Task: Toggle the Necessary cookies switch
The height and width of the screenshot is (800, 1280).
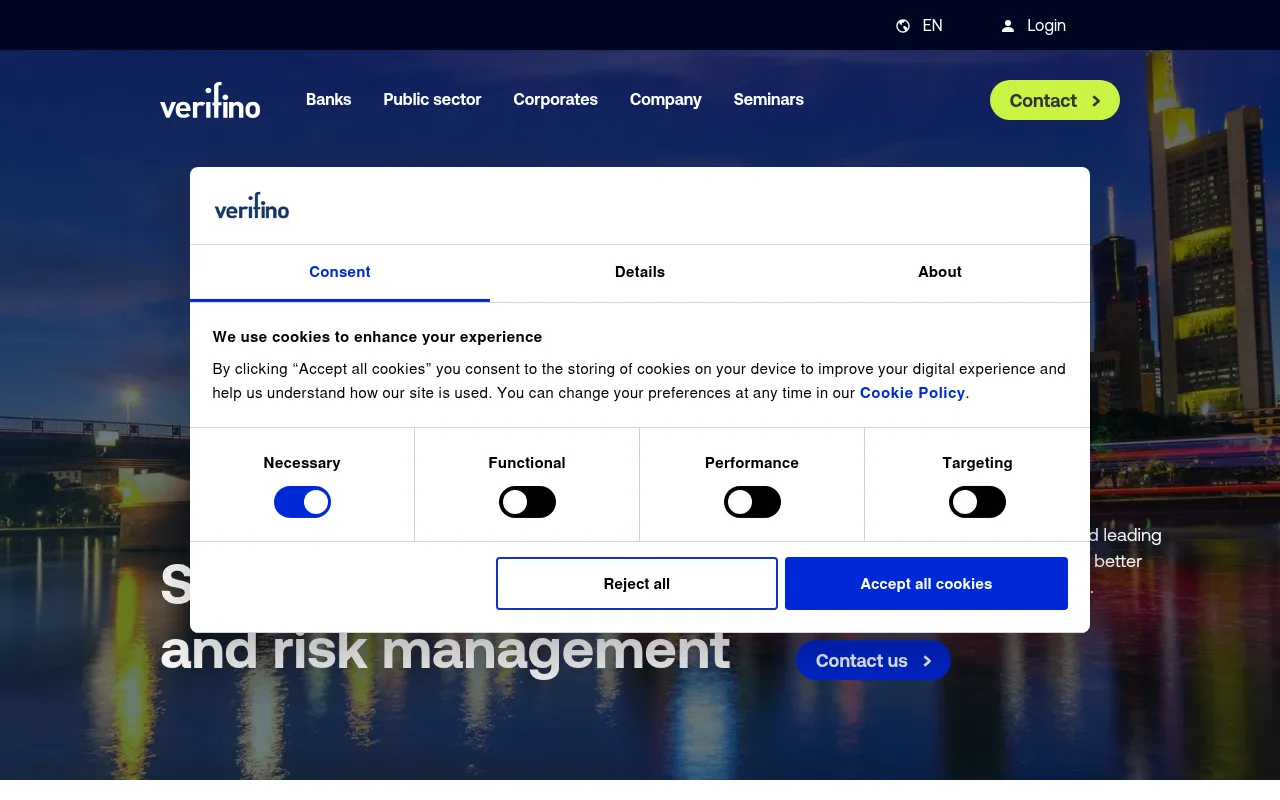Action: [x=302, y=502]
